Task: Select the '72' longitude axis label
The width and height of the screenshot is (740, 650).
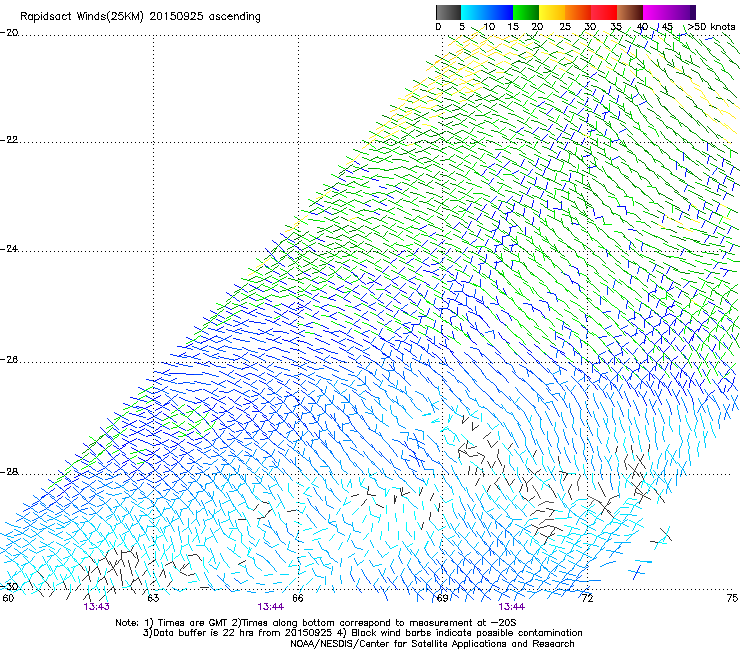Action: [x=587, y=598]
